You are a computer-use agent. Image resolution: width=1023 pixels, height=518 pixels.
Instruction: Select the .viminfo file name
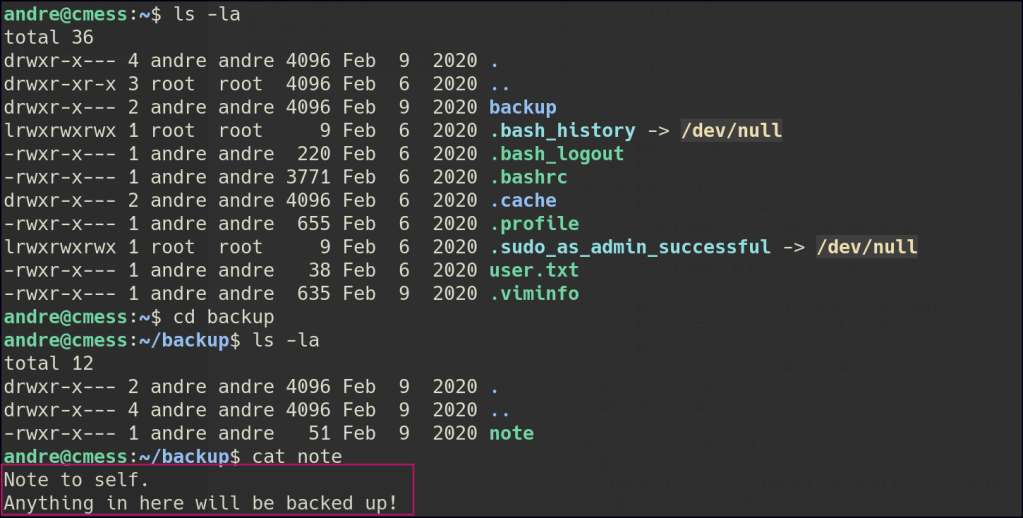[533, 294]
